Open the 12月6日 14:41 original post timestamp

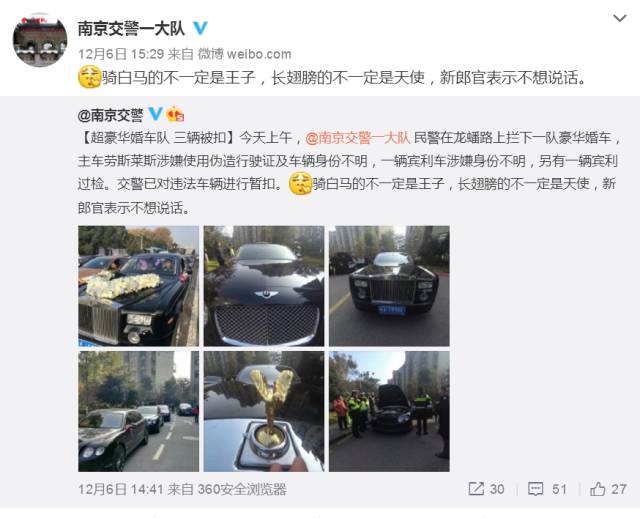121,489
